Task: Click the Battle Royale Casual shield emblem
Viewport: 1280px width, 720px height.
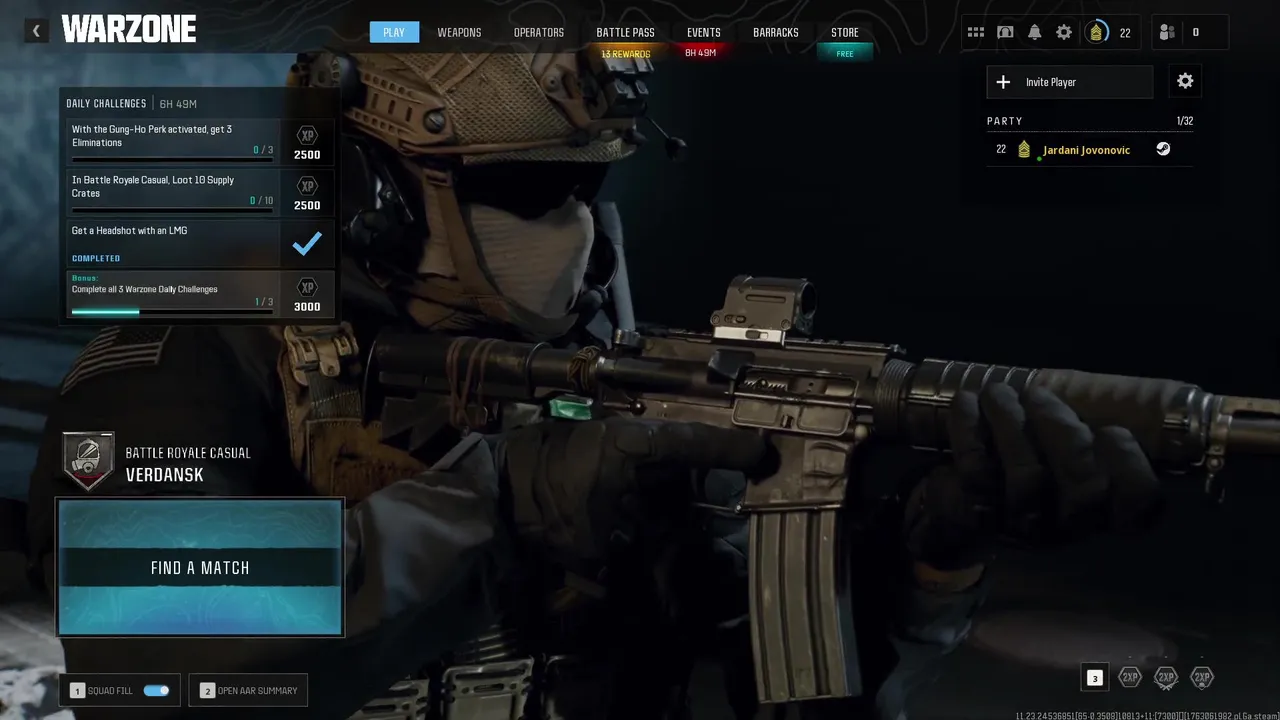Action: coord(88,461)
